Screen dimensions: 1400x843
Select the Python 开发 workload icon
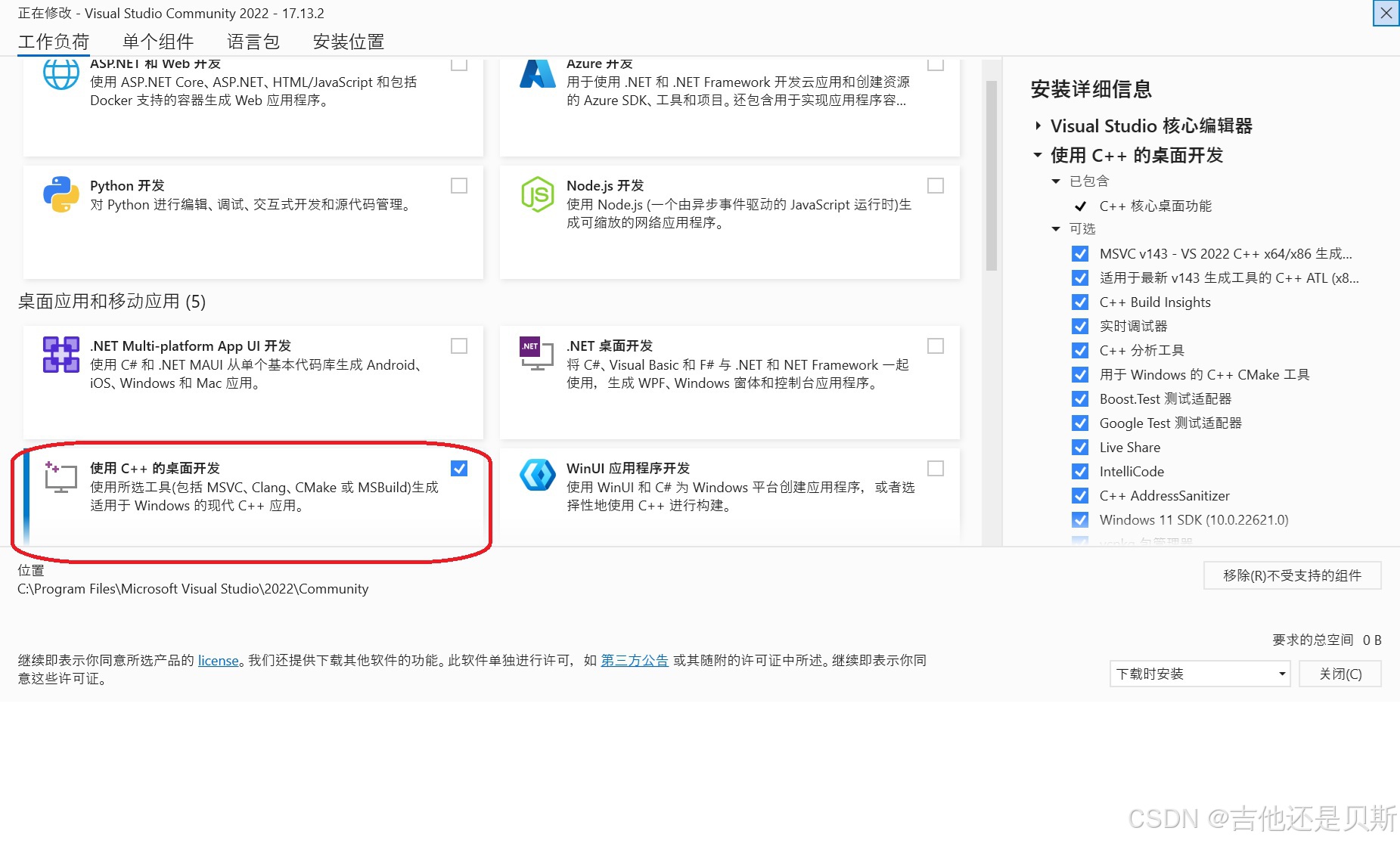click(x=60, y=194)
